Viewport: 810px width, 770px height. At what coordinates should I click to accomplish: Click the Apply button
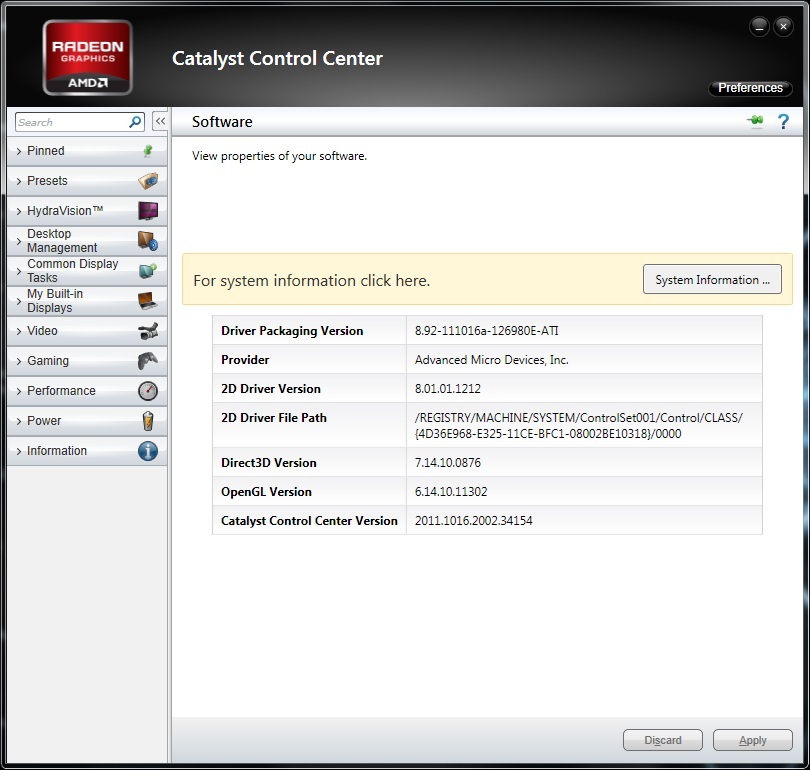[x=753, y=740]
